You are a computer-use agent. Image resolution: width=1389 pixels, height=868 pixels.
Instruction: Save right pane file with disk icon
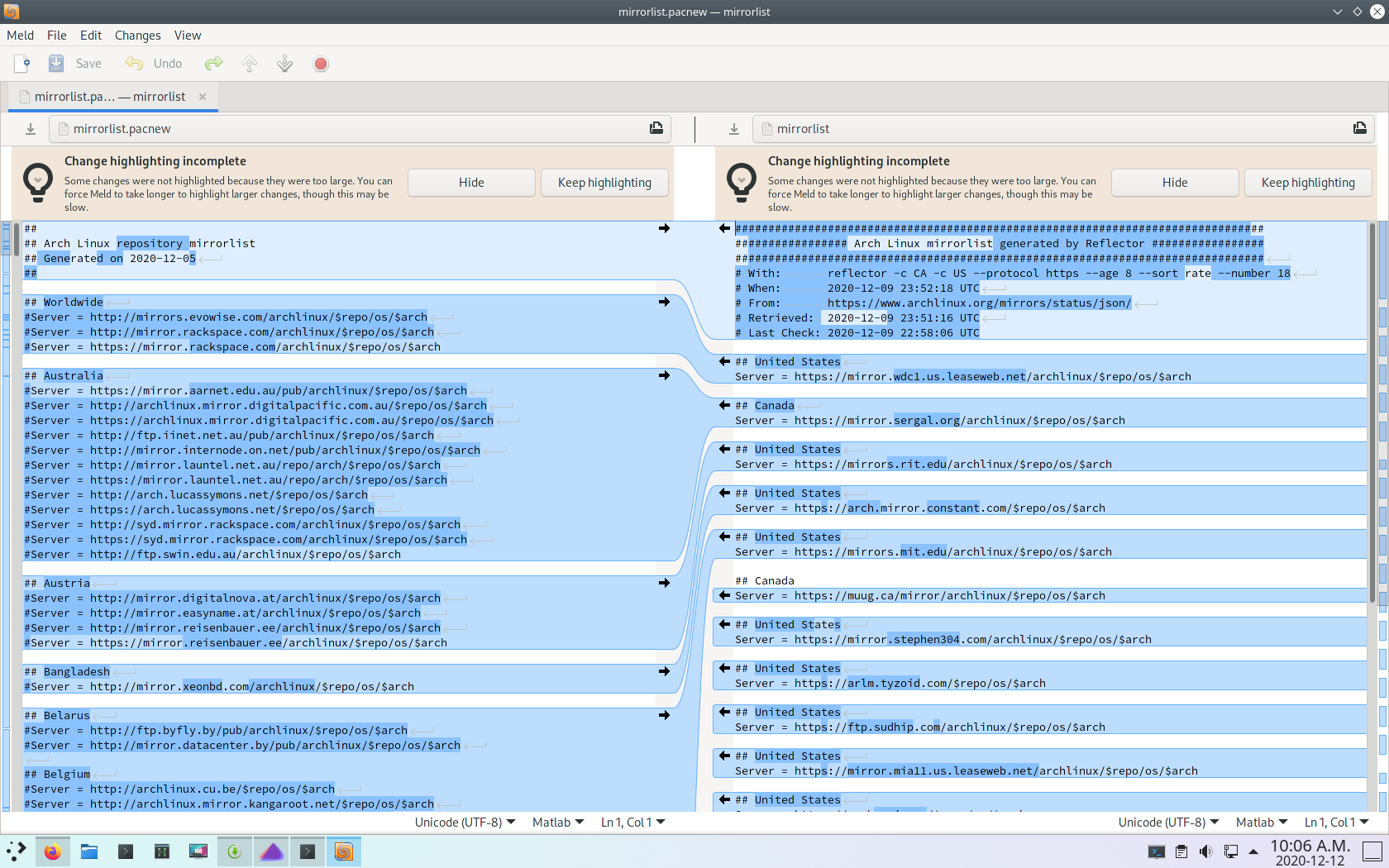click(x=1360, y=128)
